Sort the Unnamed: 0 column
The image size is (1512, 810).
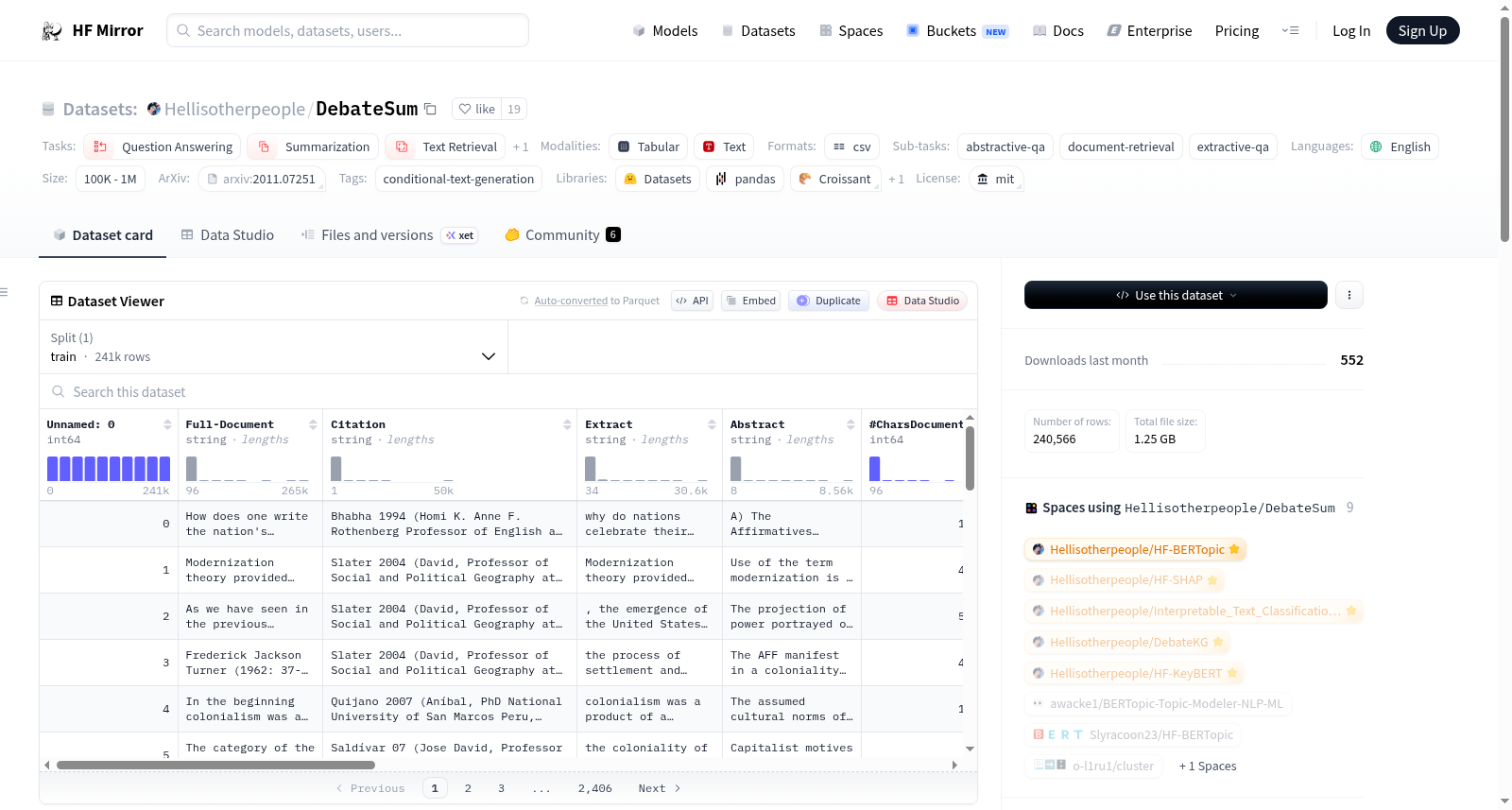coord(167,424)
